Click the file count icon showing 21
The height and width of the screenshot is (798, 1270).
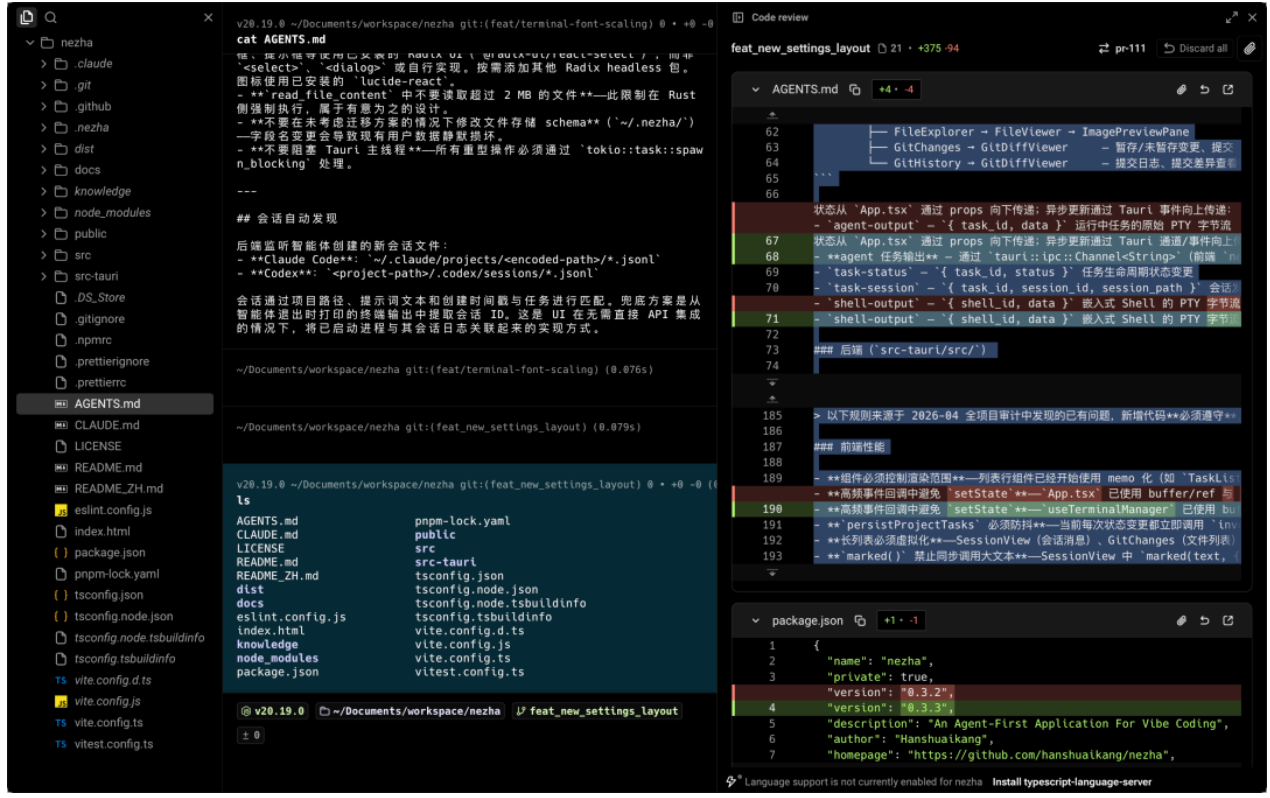882,48
